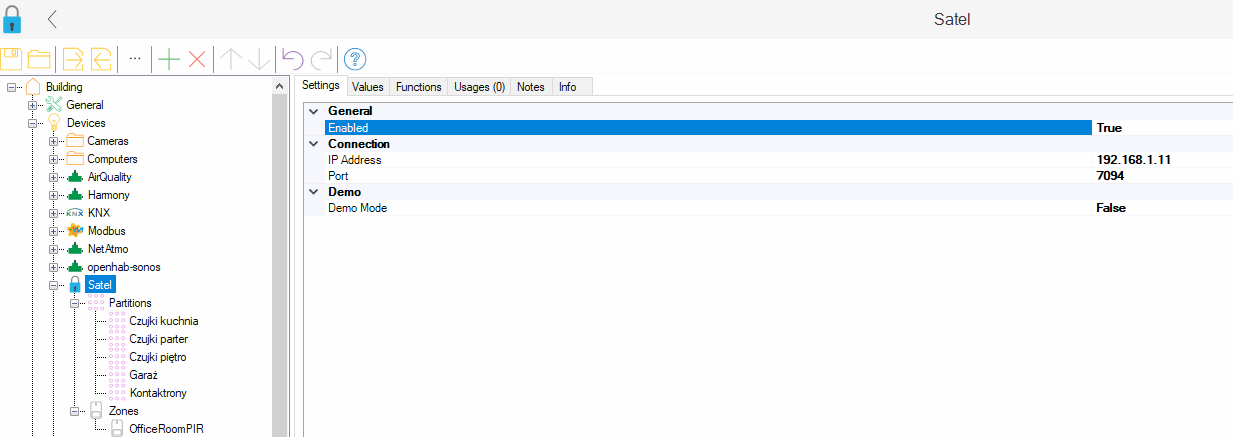Screen dimensions: 1233x437
Task: Open help with the question mark icon
Action: pos(354,59)
